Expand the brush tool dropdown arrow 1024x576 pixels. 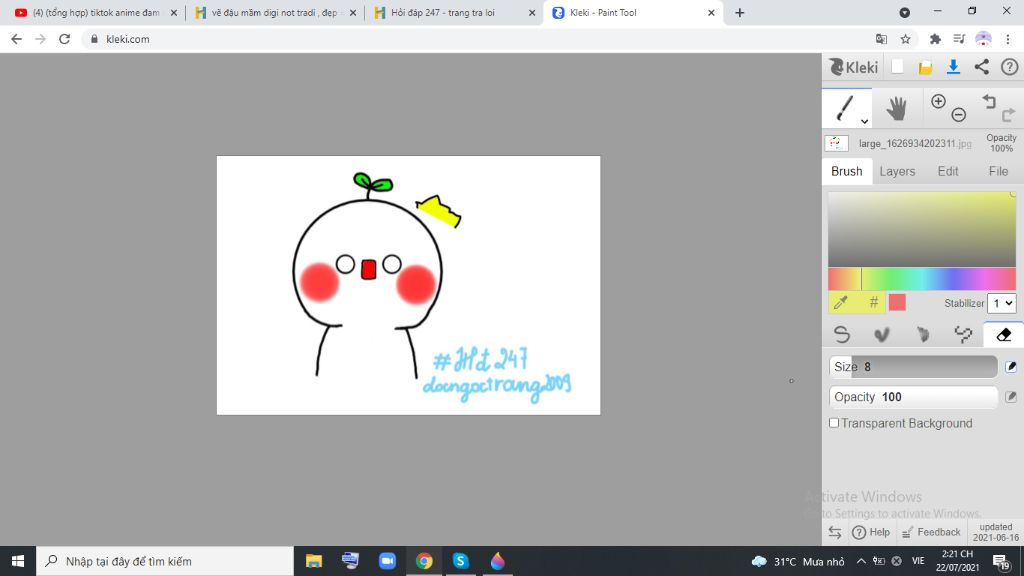tap(864, 121)
